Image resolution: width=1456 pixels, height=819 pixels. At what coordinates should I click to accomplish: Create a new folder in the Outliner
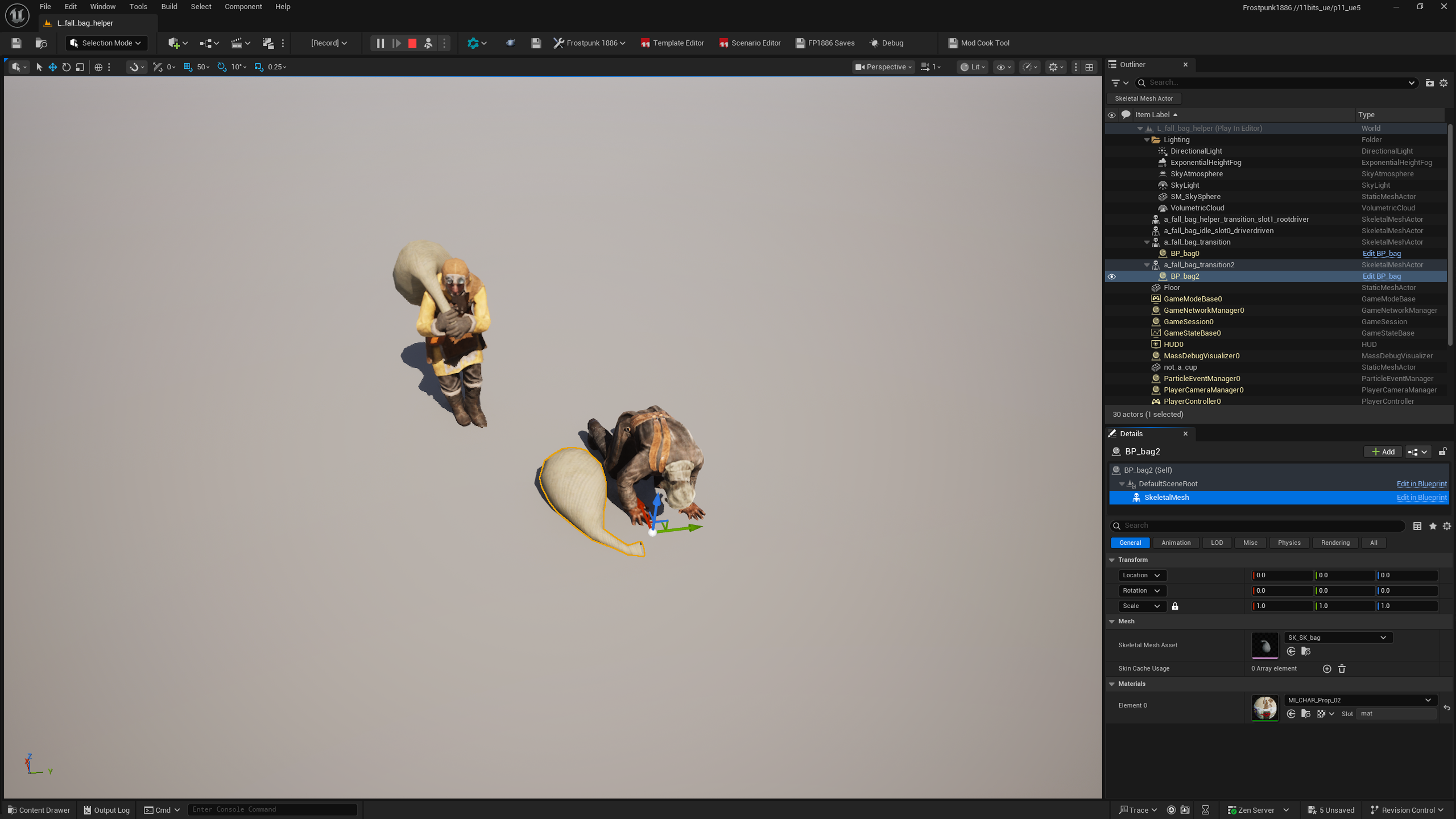(1429, 83)
